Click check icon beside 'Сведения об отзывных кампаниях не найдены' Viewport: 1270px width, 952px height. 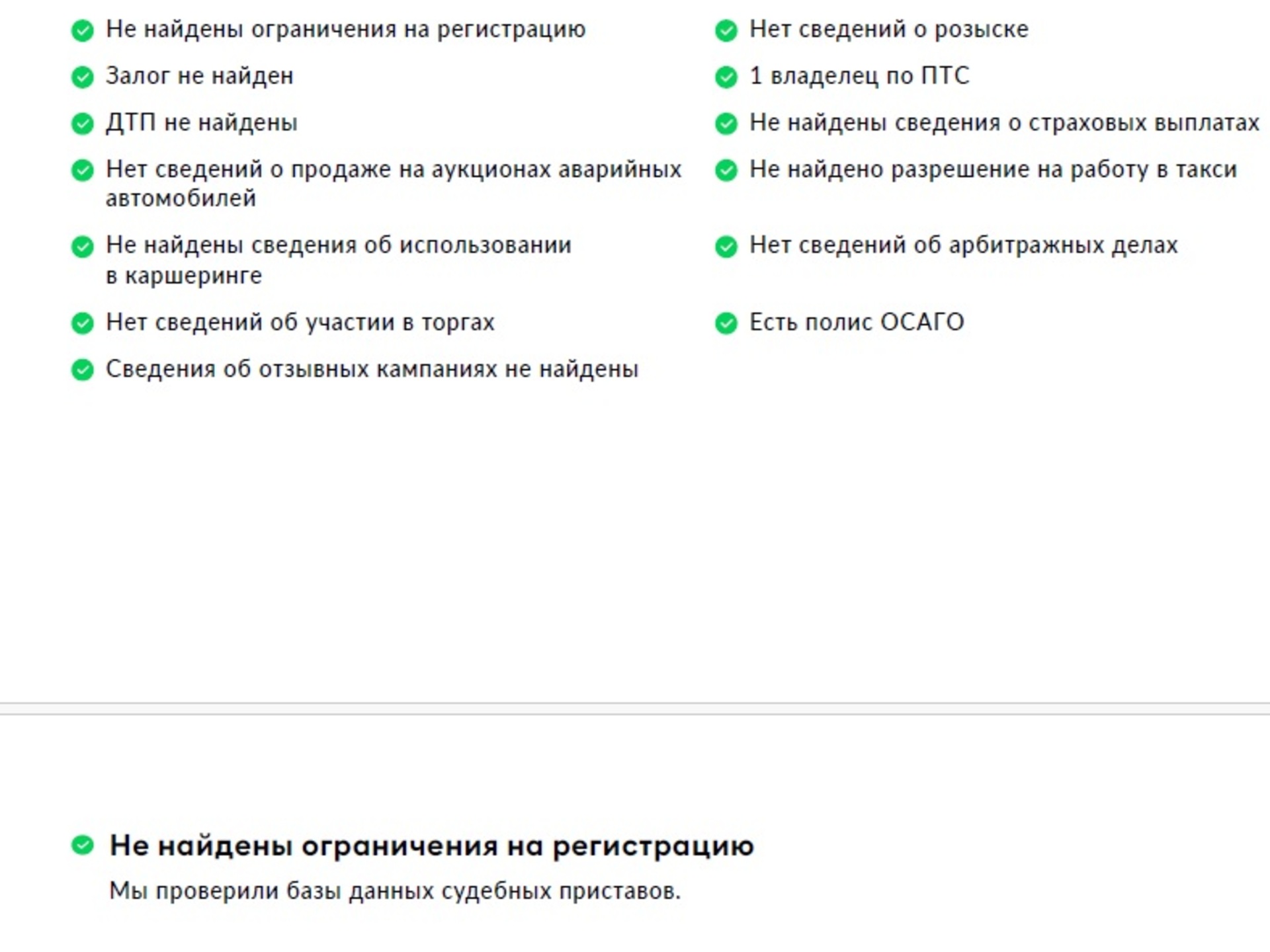(x=82, y=370)
